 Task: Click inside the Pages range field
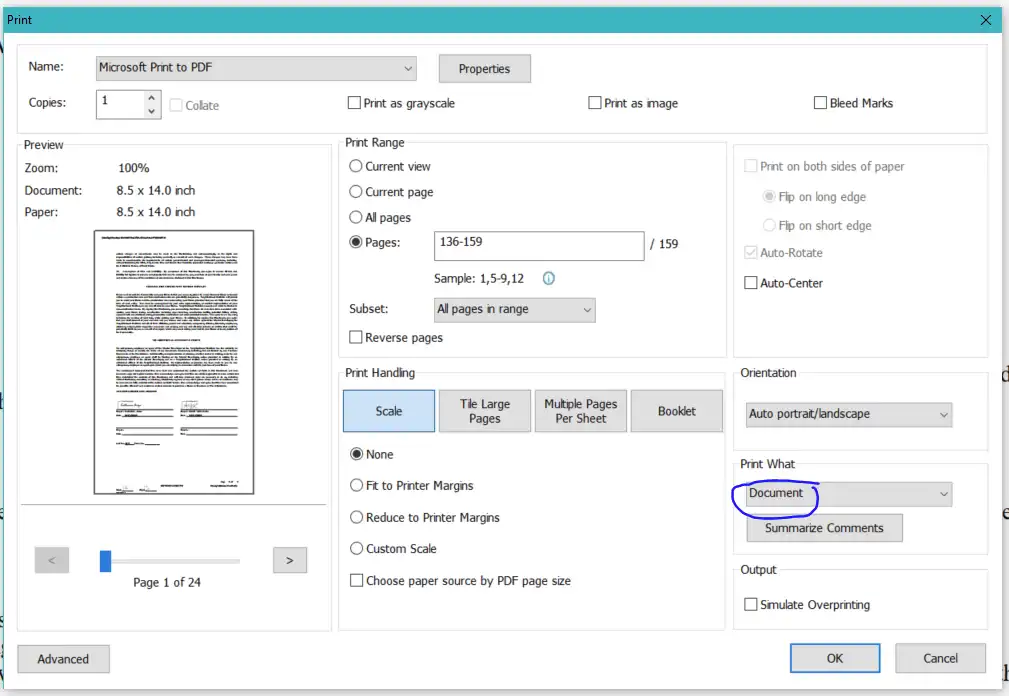pyautogui.click(x=538, y=246)
